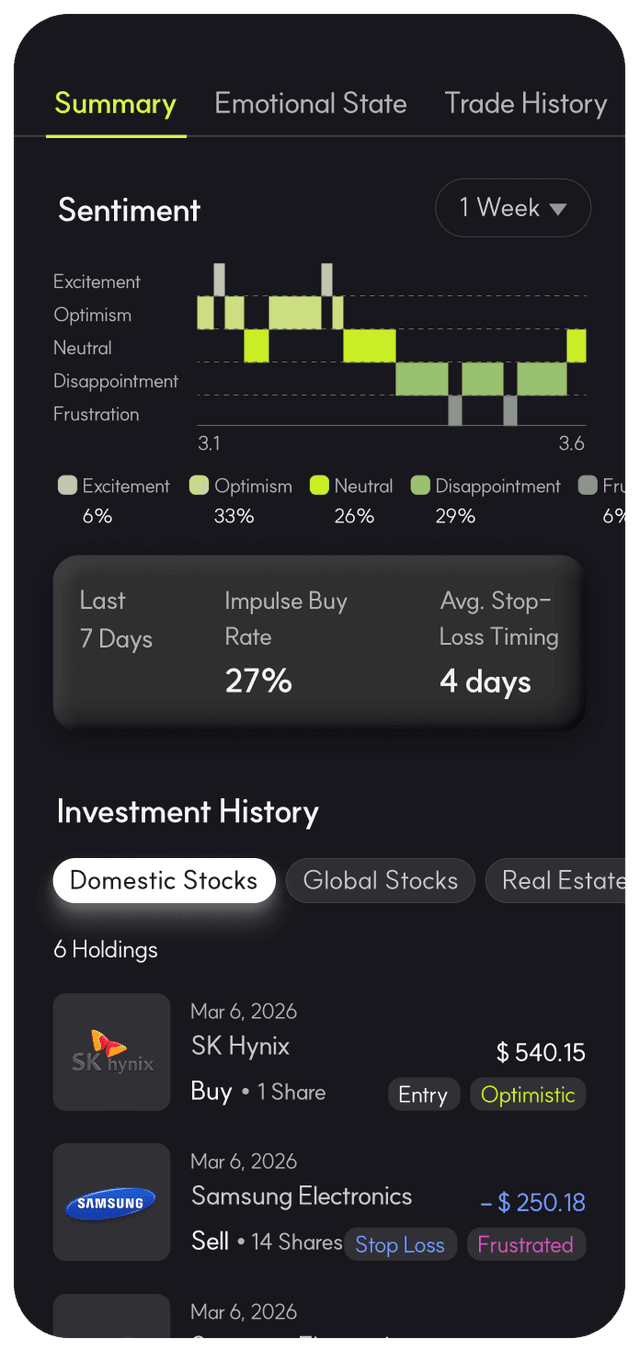Open the SK Hynix logo thumbnail

tap(112, 1052)
